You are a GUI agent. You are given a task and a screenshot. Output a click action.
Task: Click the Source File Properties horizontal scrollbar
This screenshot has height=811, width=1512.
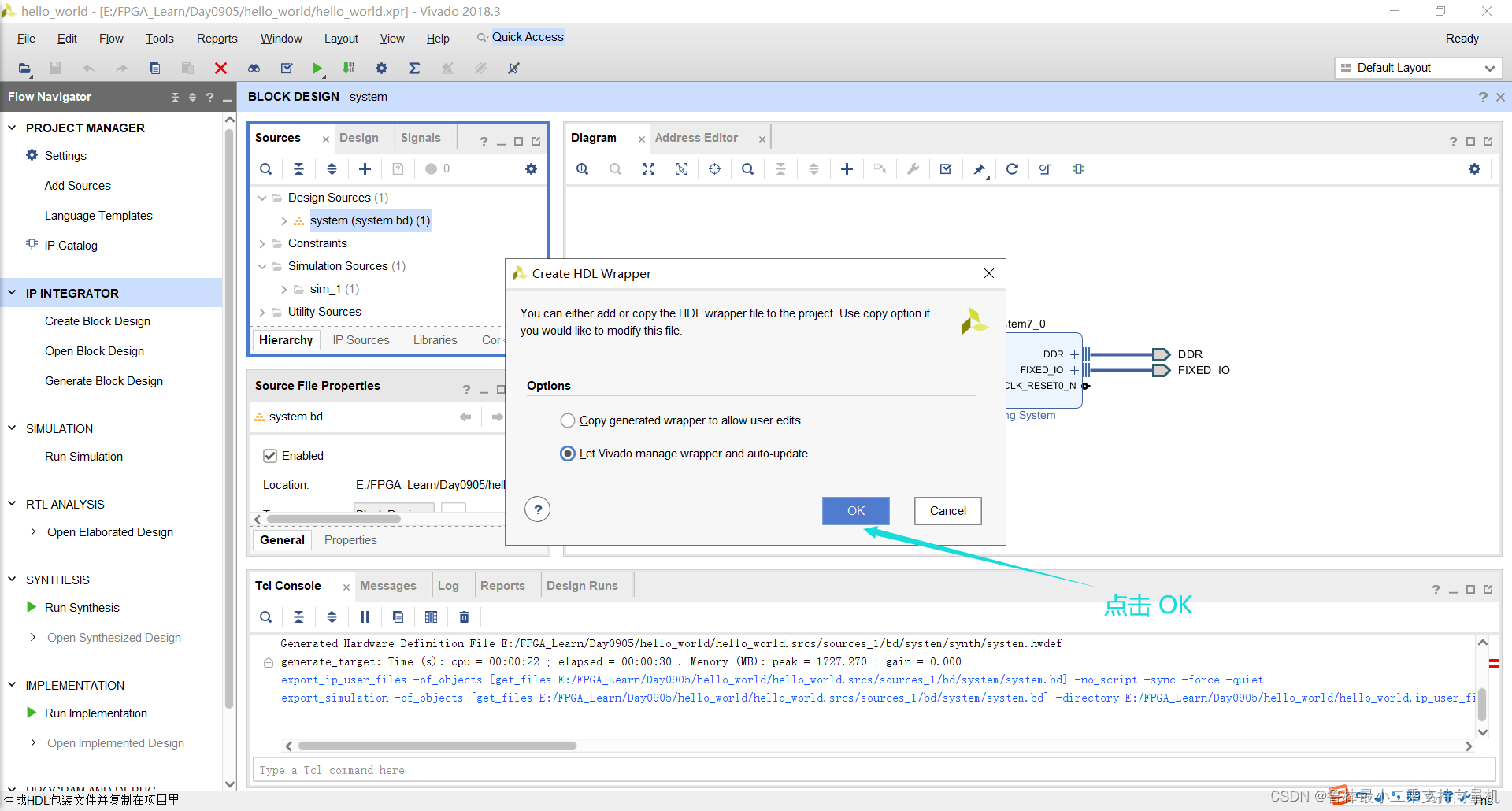pyautogui.click(x=334, y=519)
